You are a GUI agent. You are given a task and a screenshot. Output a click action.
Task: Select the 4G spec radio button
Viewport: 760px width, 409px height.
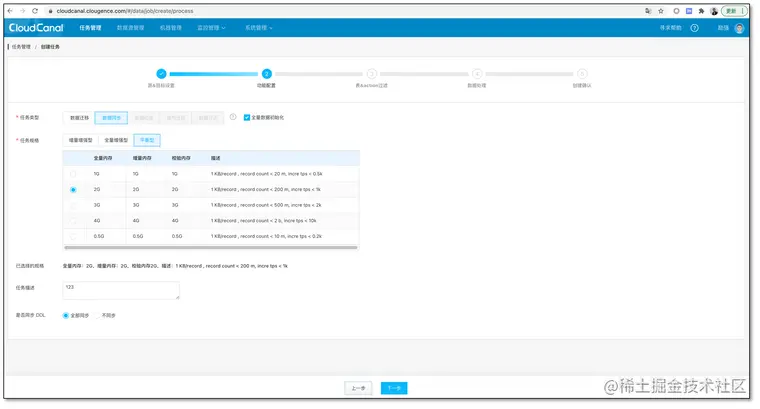tap(73, 221)
